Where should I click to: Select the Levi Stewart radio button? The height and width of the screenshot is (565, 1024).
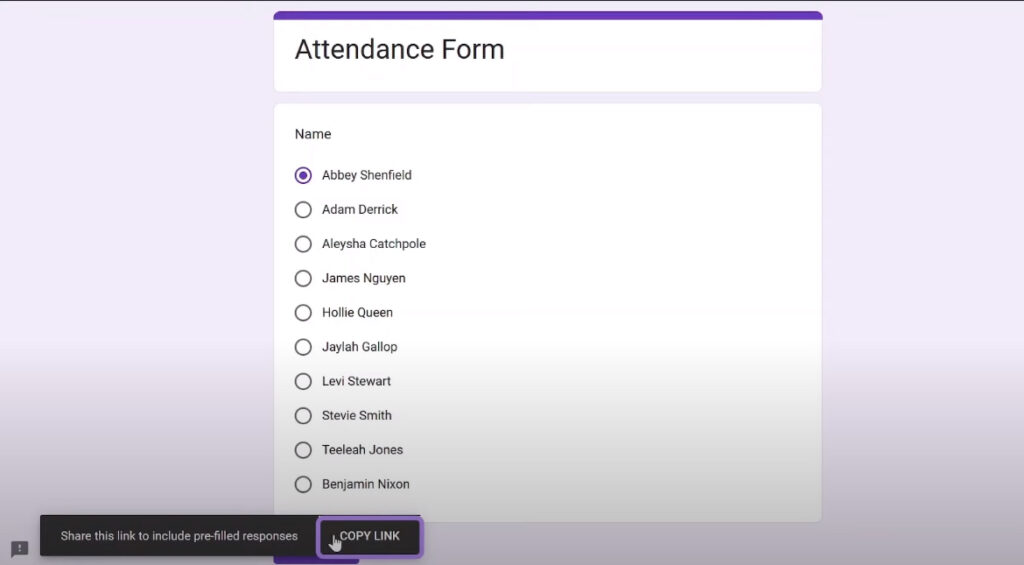tap(303, 381)
